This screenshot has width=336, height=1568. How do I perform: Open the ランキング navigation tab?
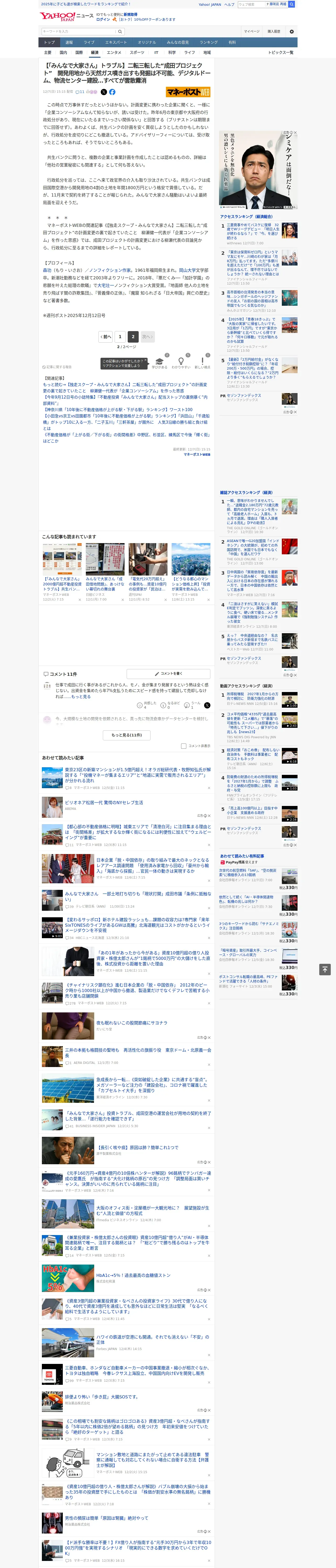pos(209,43)
